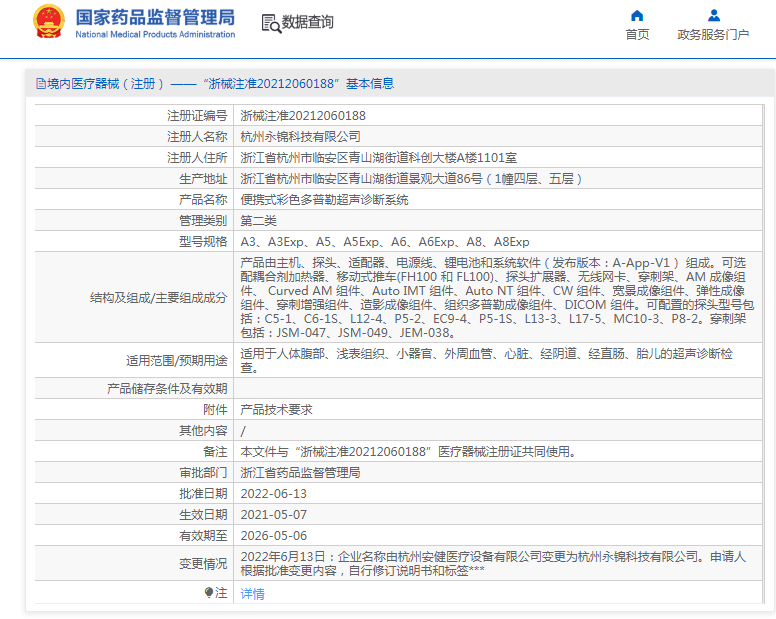This screenshot has height=619, width=776.
Task: Click the NMPA national emblem logo
Action: (48, 21)
